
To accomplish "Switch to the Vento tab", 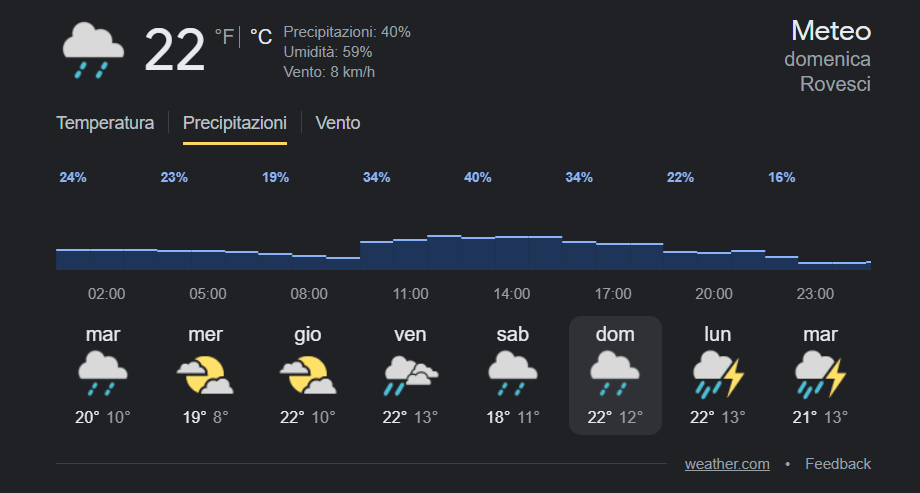I will [x=338, y=123].
